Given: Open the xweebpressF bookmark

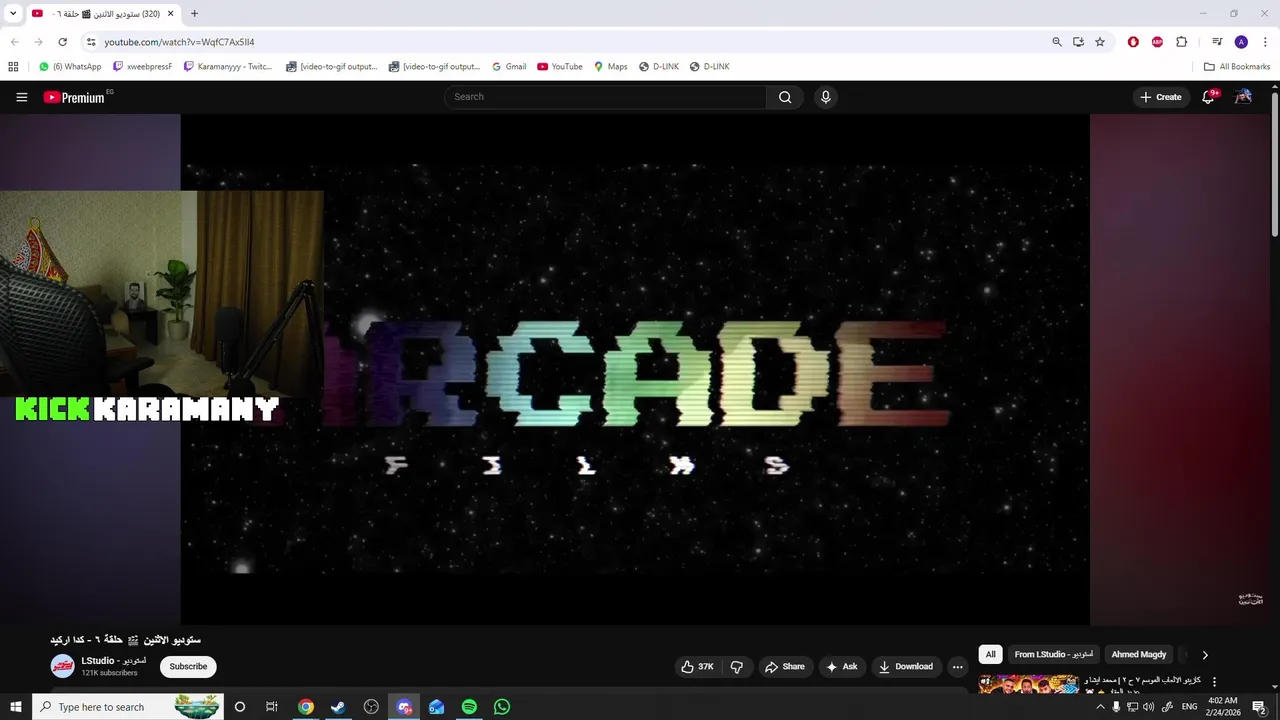Looking at the screenshot, I should coord(143,67).
